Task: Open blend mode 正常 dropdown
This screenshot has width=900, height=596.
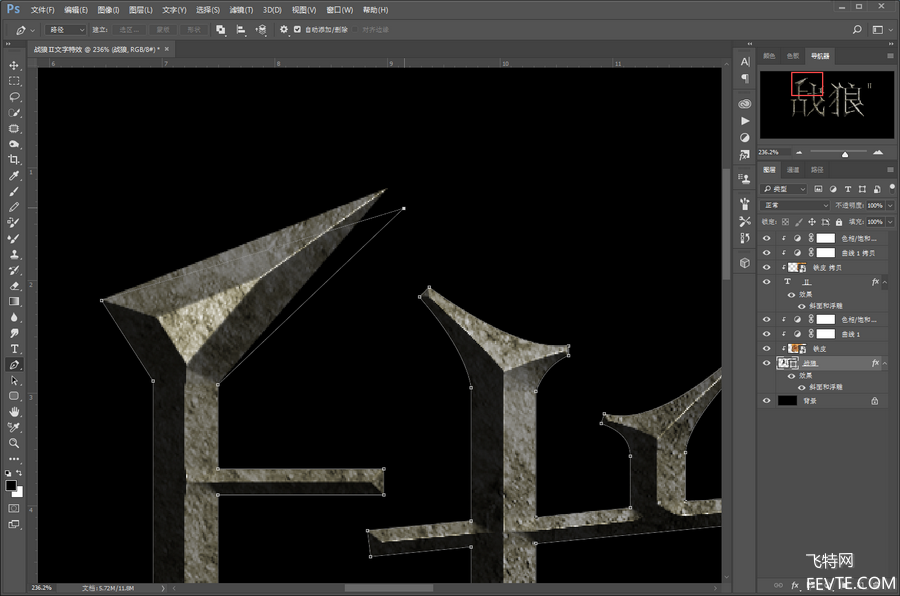Action: 796,205
